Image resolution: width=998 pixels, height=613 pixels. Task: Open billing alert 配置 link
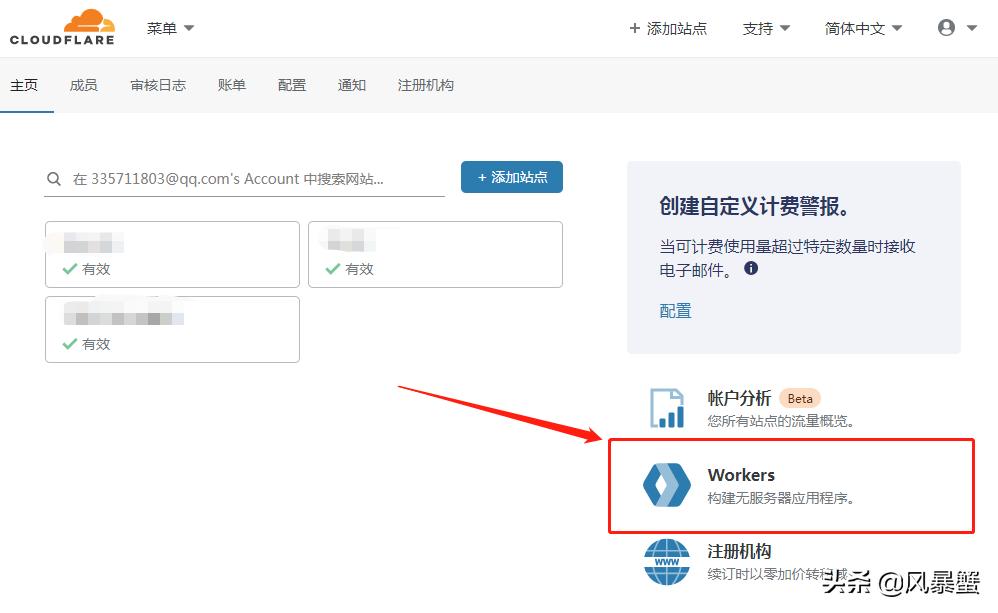coord(676,311)
